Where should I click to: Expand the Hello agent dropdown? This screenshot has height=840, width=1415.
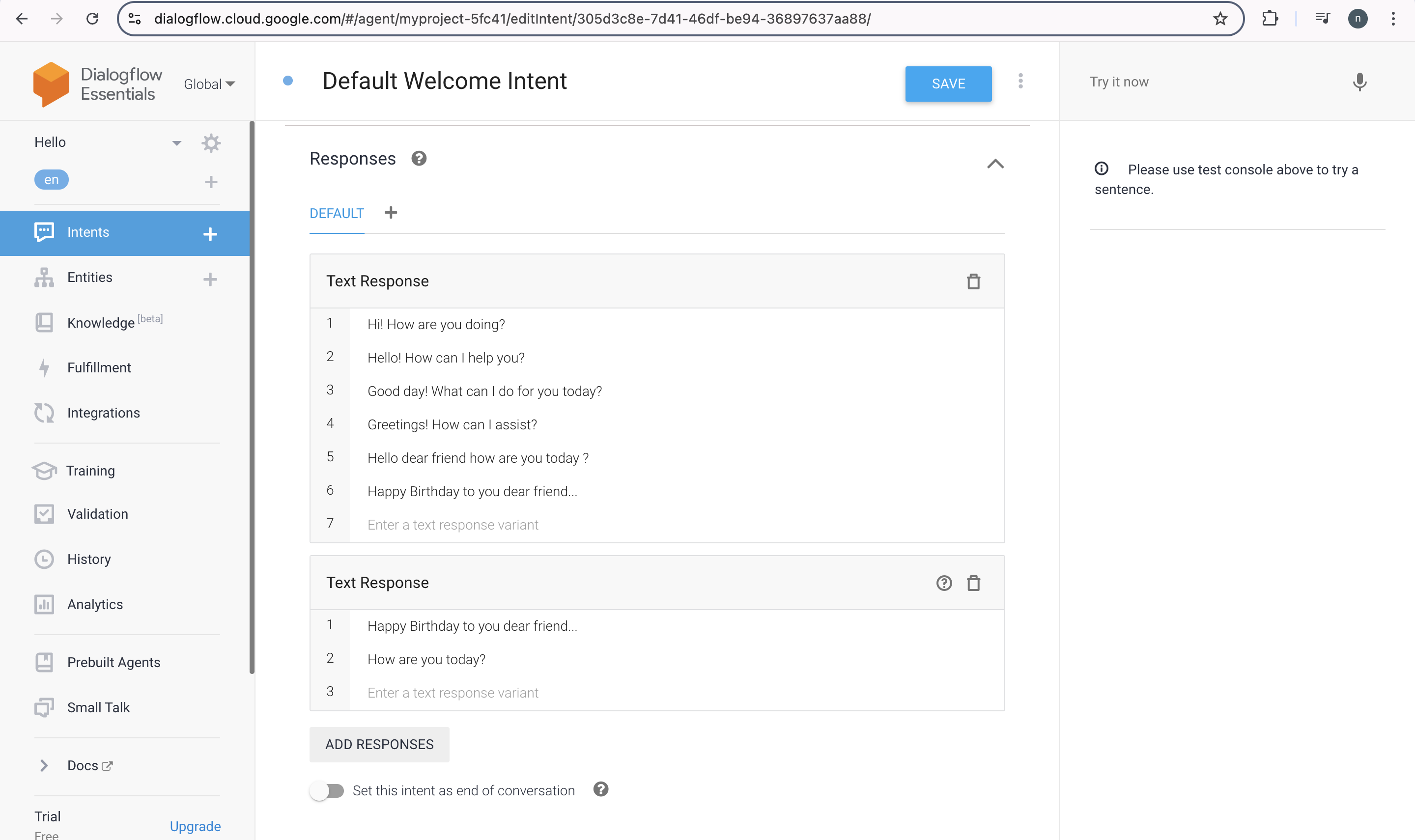(x=176, y=142)
